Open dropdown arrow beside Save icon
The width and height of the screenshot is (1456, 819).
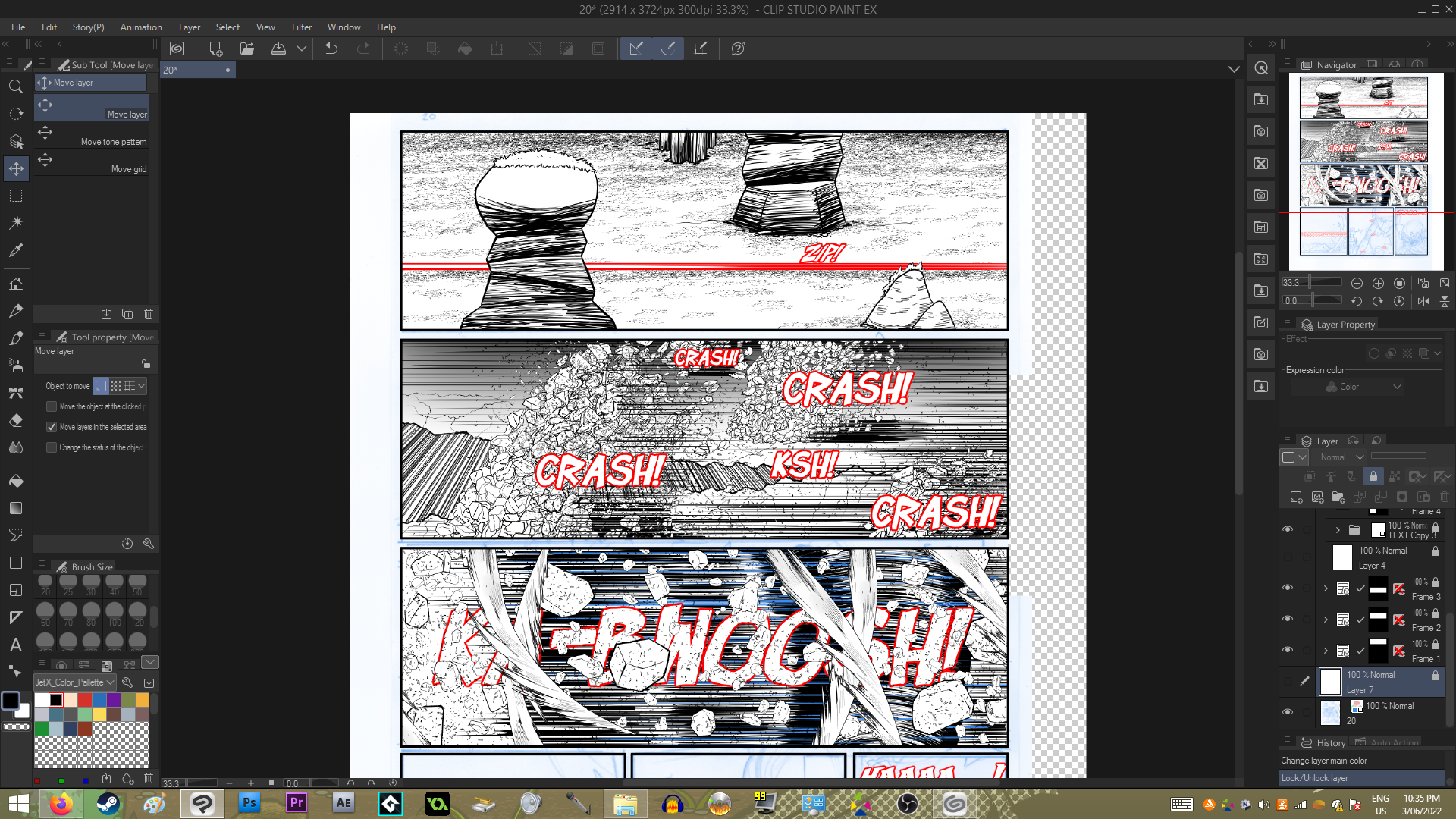(x=302, y=49)
